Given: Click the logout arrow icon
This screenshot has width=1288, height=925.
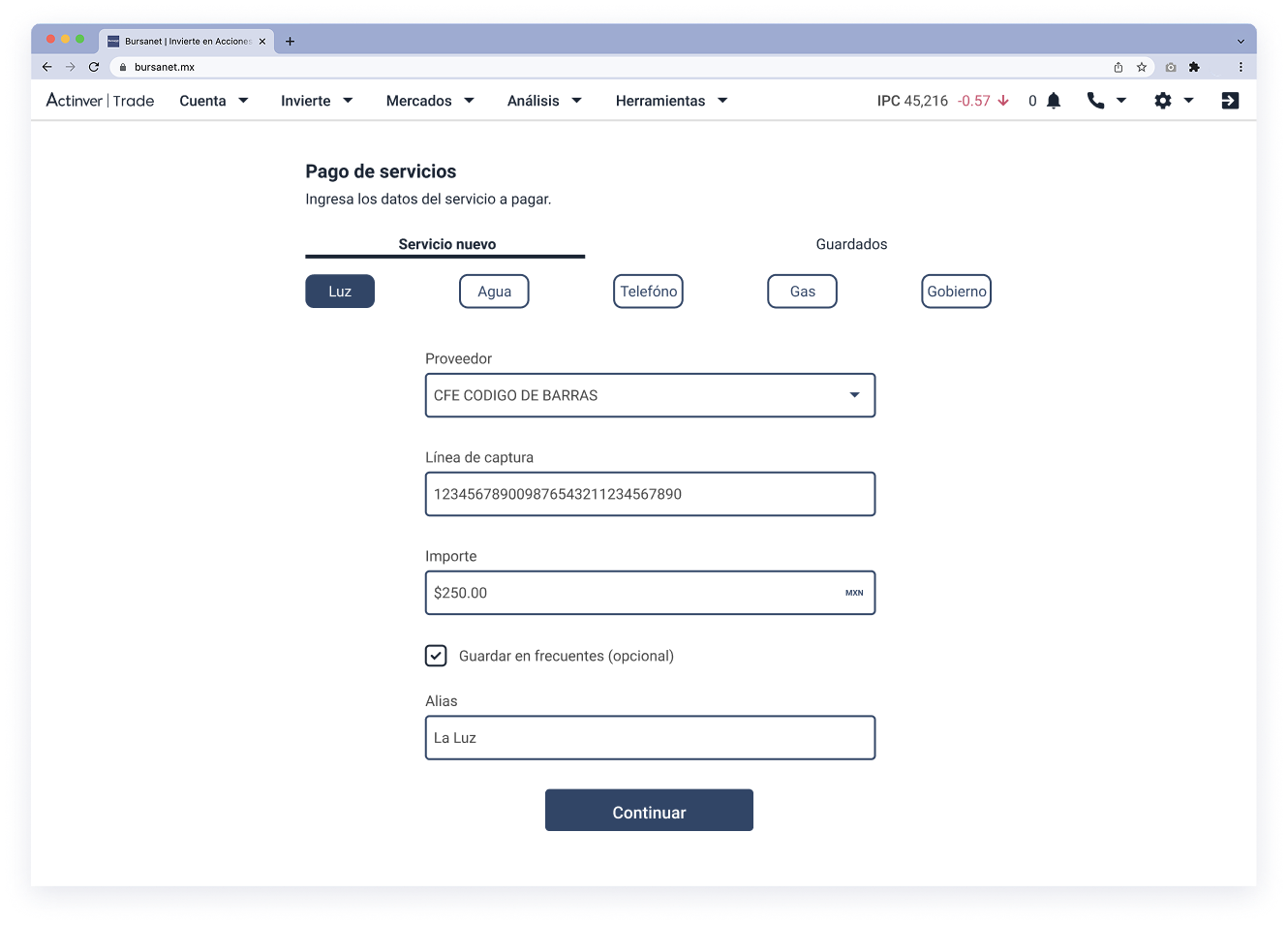Looking at the screenshot, I should pyautogui.click(x=1230, y=100).
